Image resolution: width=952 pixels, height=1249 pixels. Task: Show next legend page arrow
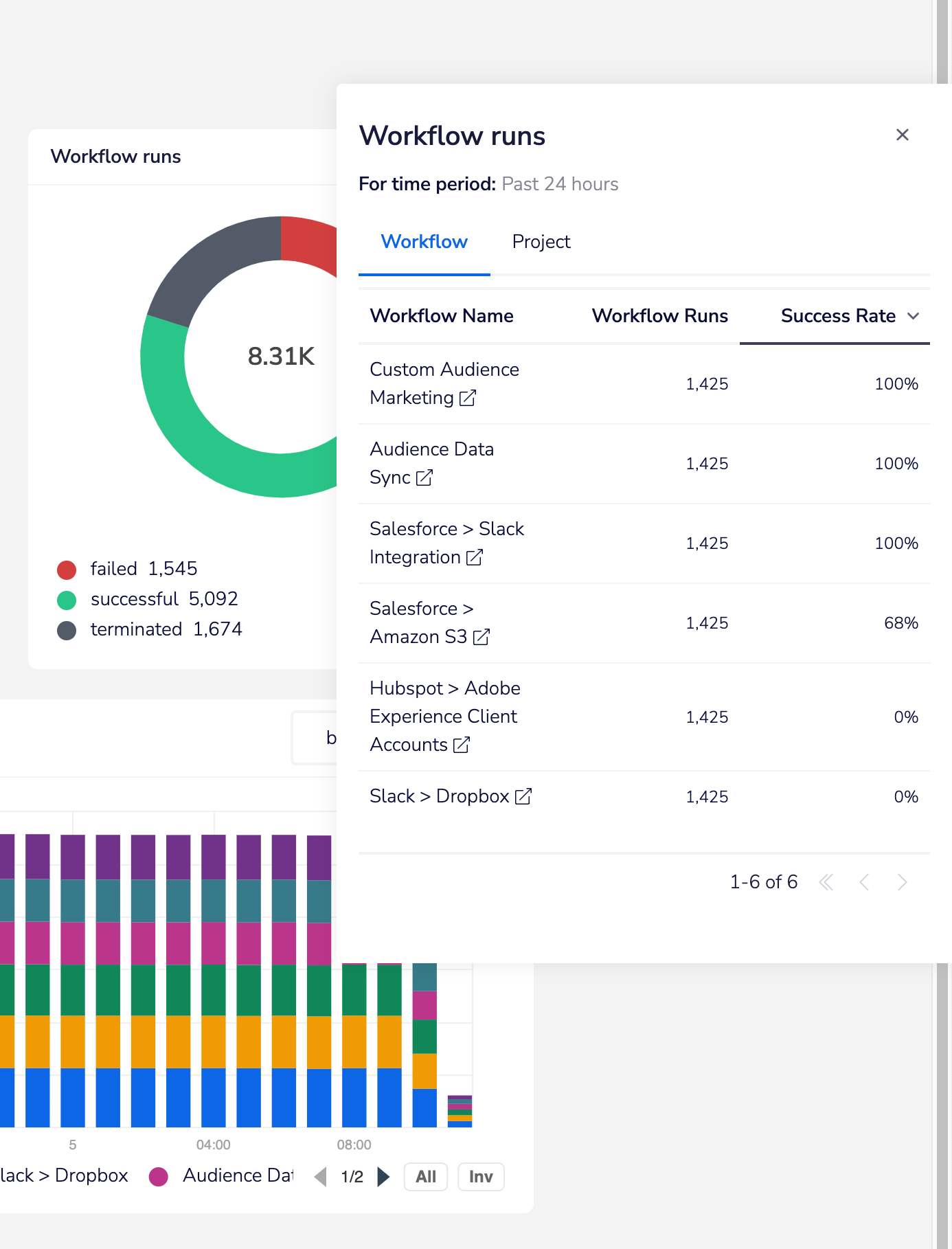(x=384, y=1177)
